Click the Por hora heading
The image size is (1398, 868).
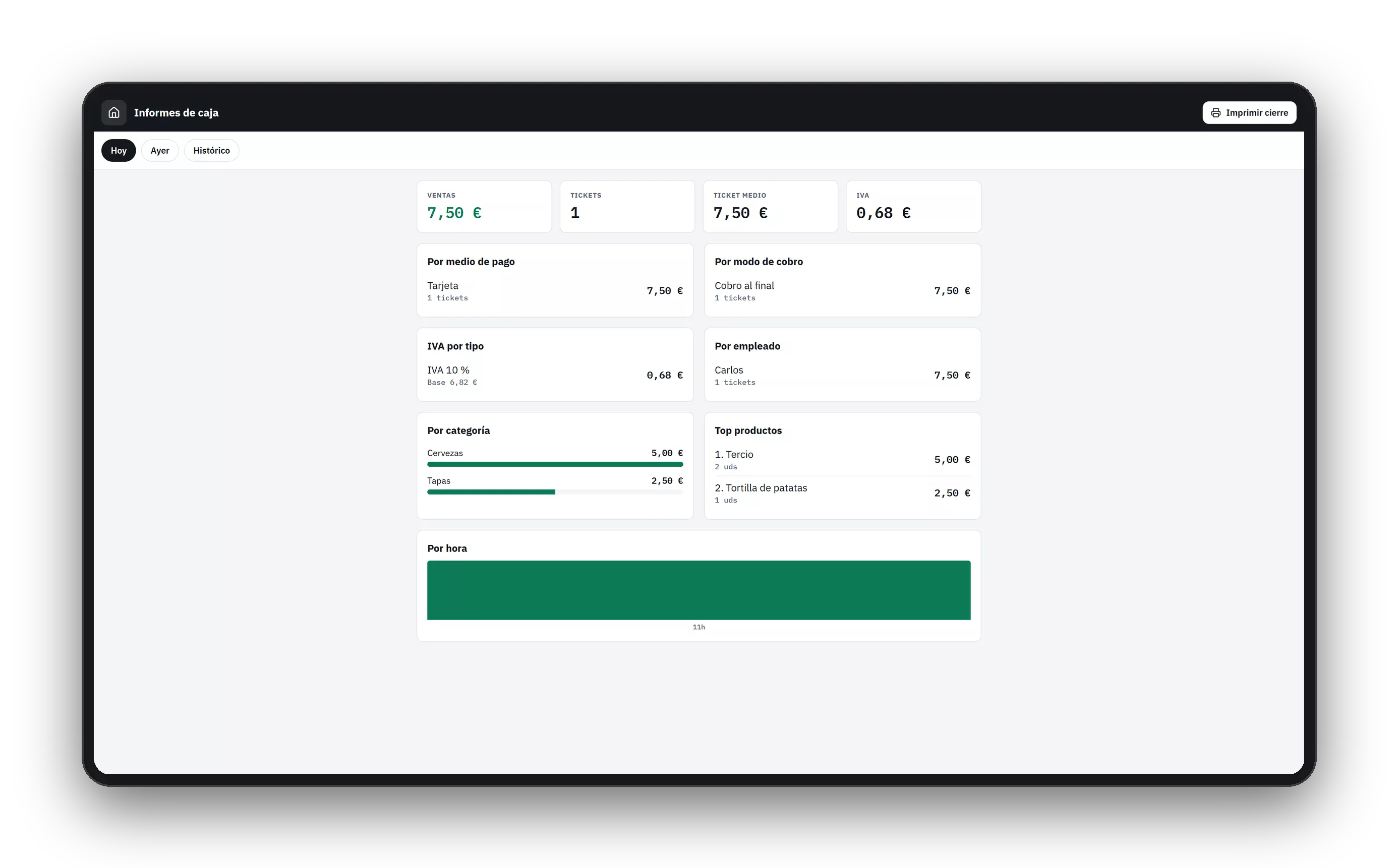click(x=447, y=548)
